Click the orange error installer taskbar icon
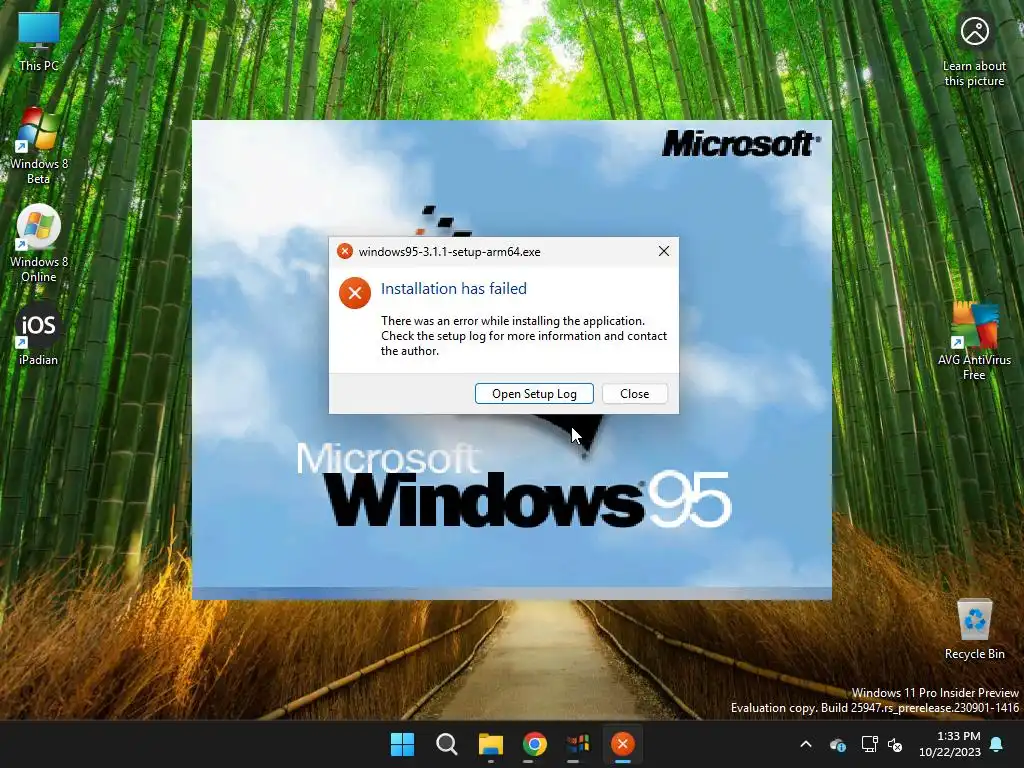1024x768 pixels. click(622, 744)
